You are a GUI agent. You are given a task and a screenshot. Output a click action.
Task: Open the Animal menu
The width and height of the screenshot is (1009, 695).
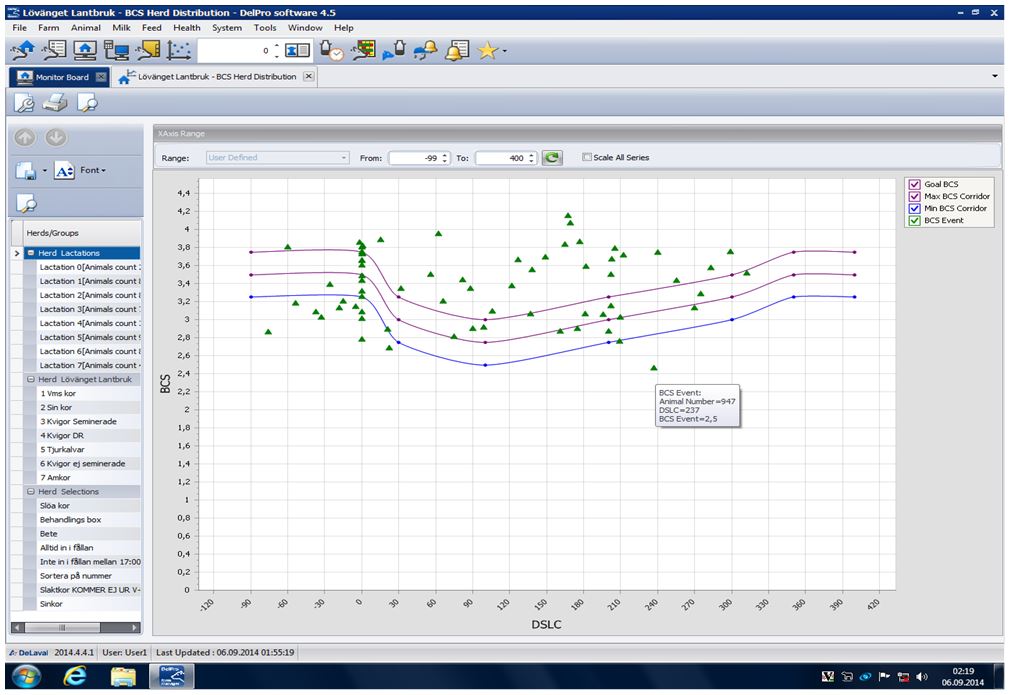(86, 28)
